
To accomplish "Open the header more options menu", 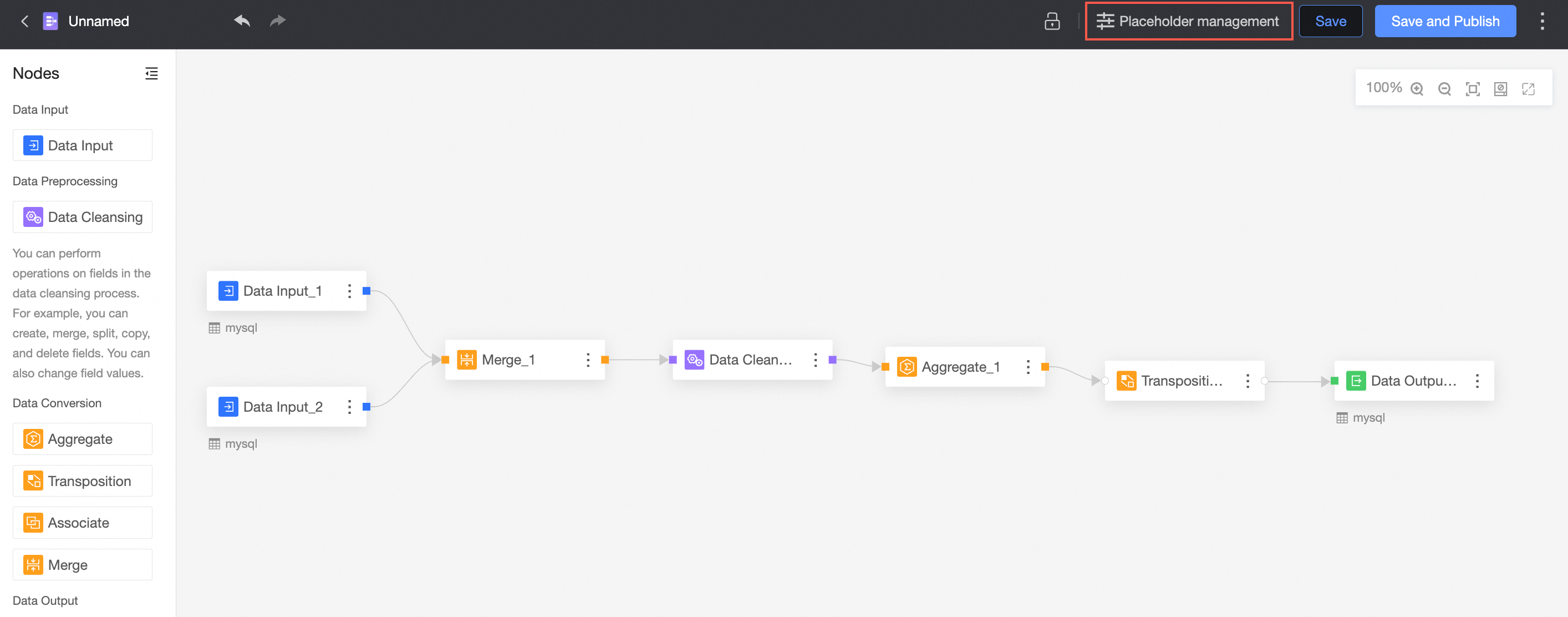I will (1542, 21).
